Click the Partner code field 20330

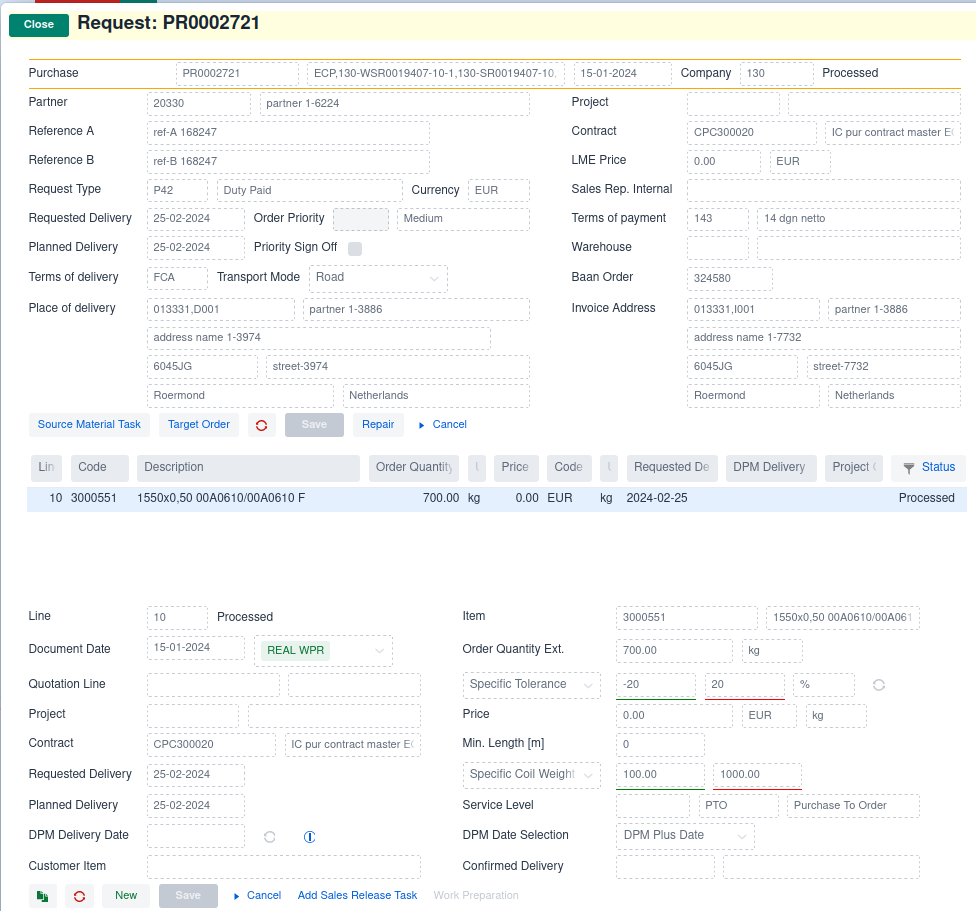[199, 104]
